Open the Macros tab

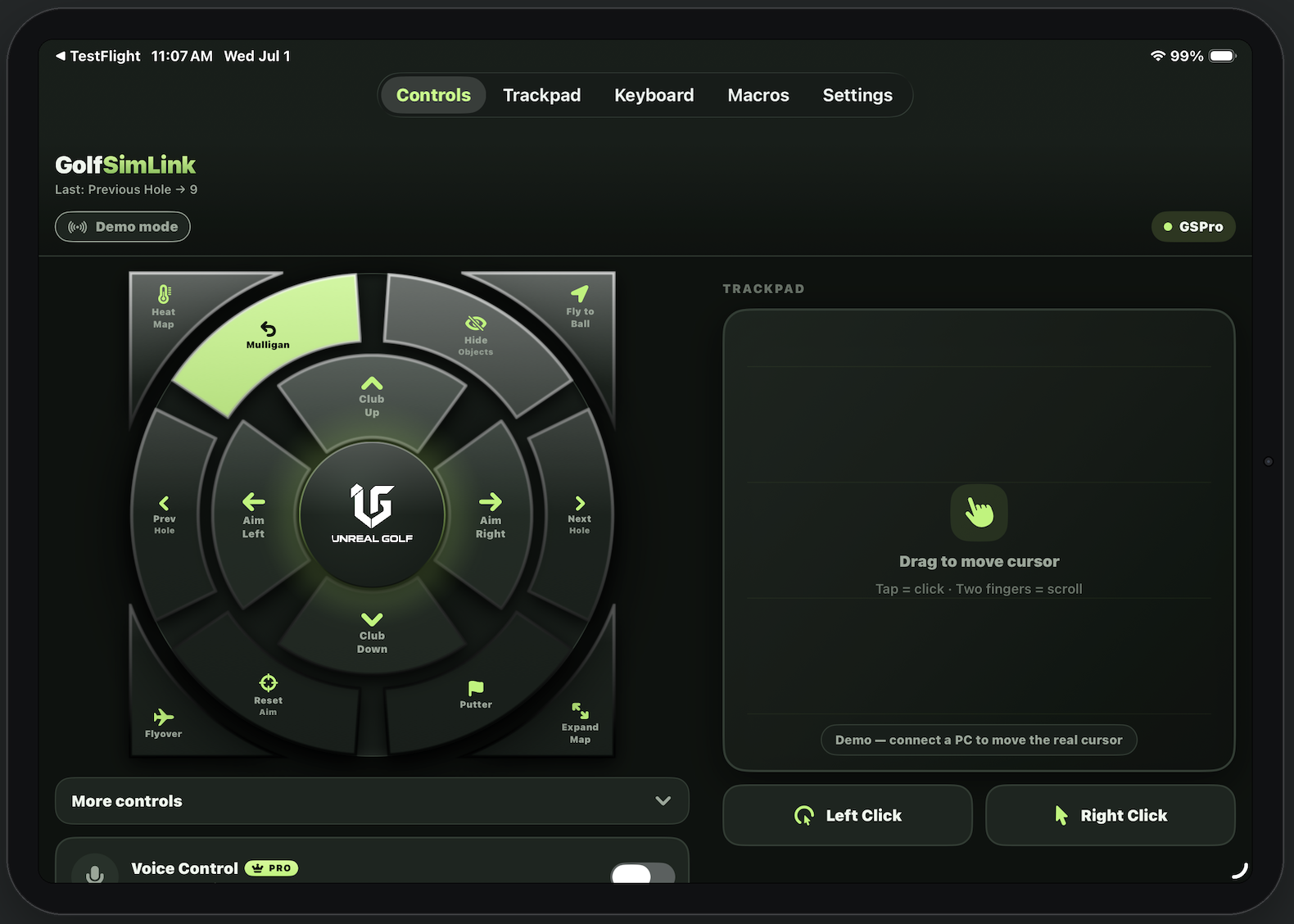[x=758, y=95]
